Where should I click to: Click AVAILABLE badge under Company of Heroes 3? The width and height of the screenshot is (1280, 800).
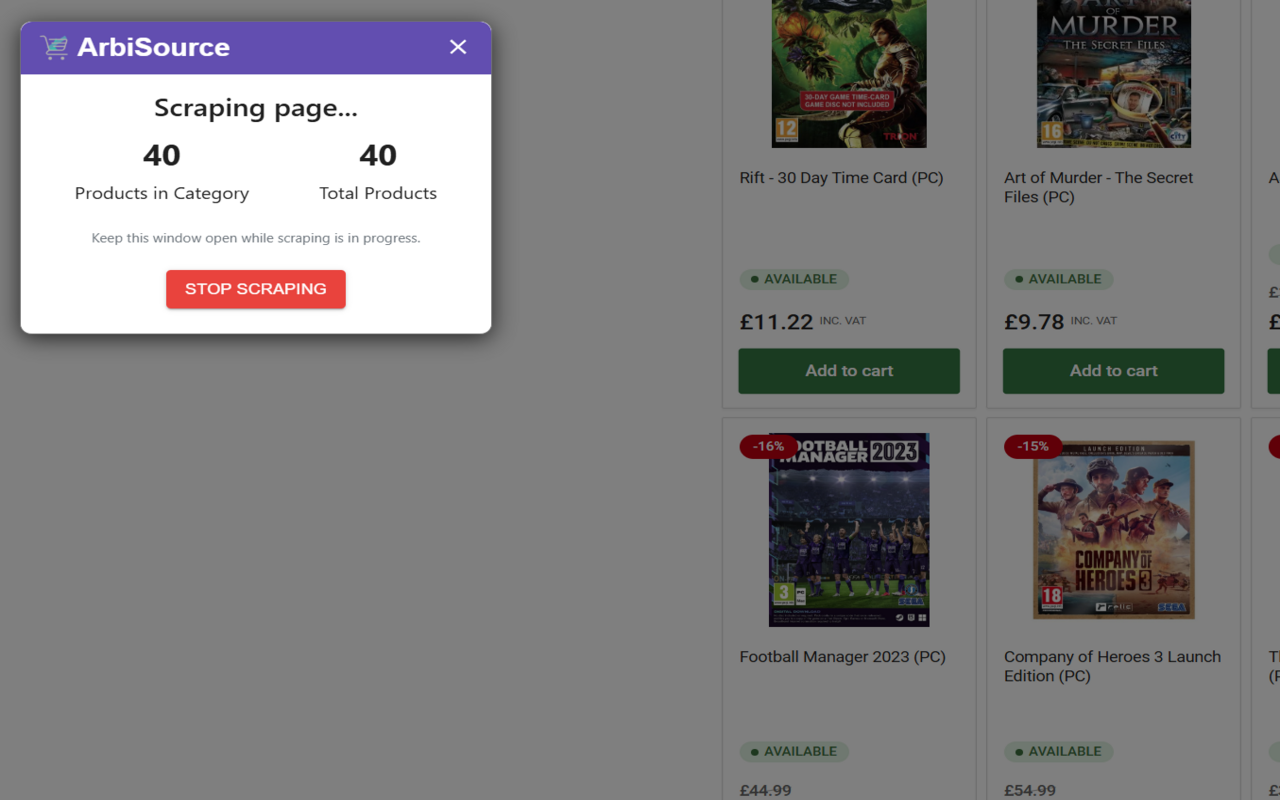pos(1058,752)
